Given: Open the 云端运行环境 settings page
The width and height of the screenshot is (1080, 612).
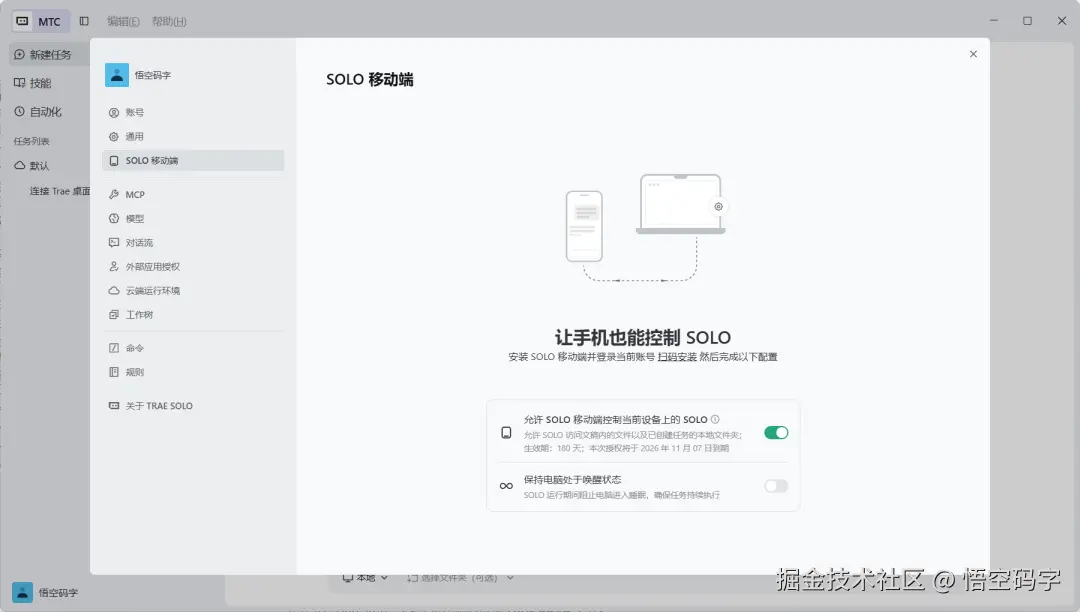Looking at the screenshot, I should [193, 291].
